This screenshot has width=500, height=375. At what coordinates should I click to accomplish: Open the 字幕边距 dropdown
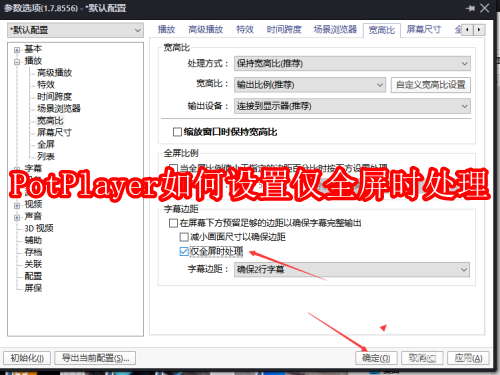352,269
